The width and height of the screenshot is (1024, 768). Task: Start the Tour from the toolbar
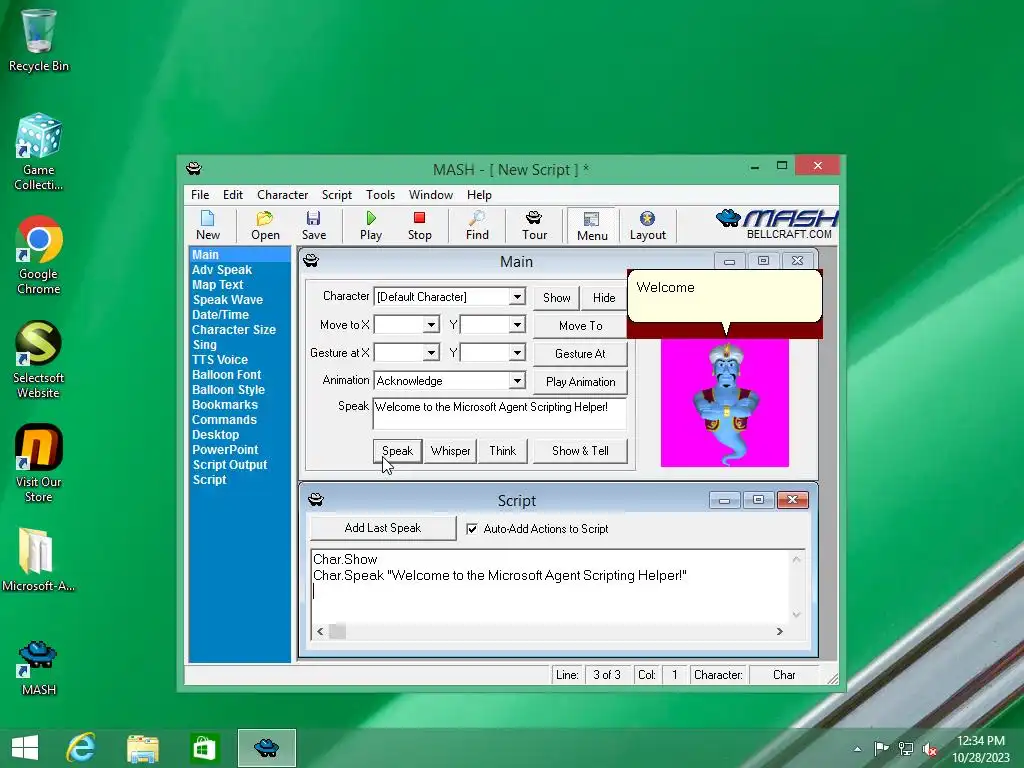pyautogui.click(x=534, y=225)
